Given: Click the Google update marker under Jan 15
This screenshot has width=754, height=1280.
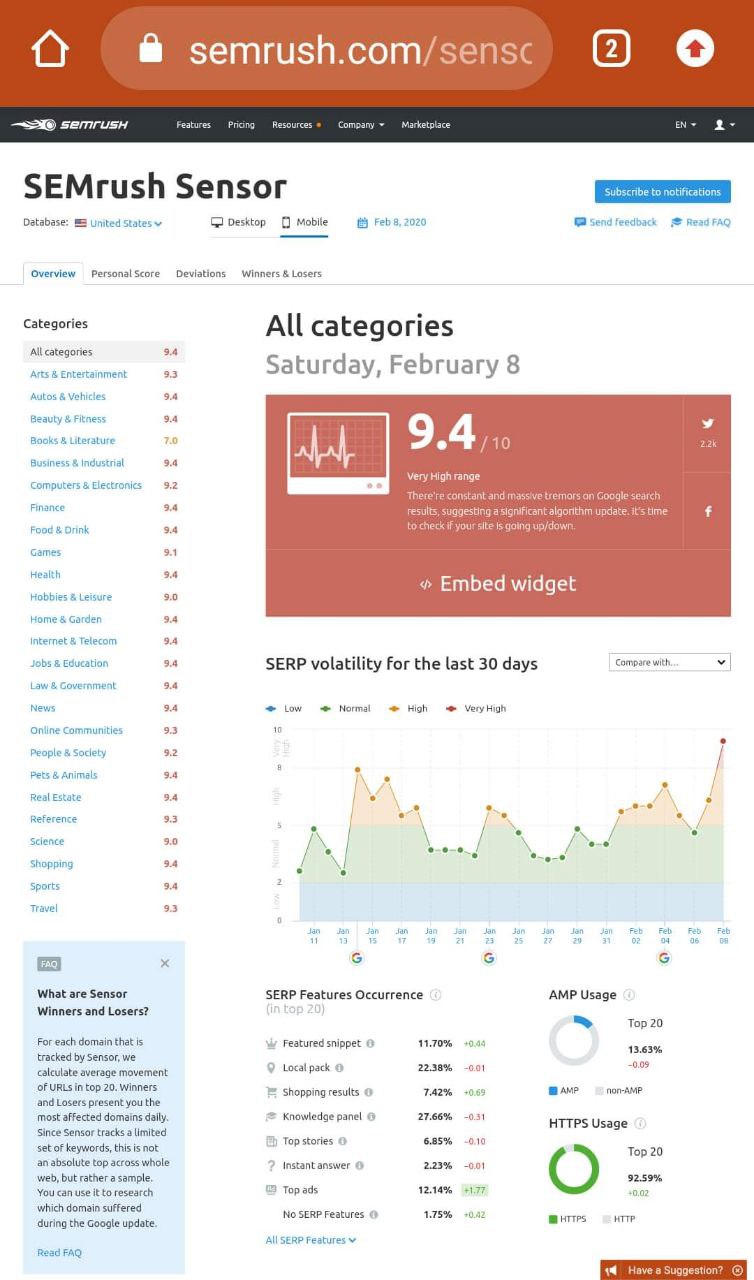Looking at the screenshot, I should coord(357,958).
